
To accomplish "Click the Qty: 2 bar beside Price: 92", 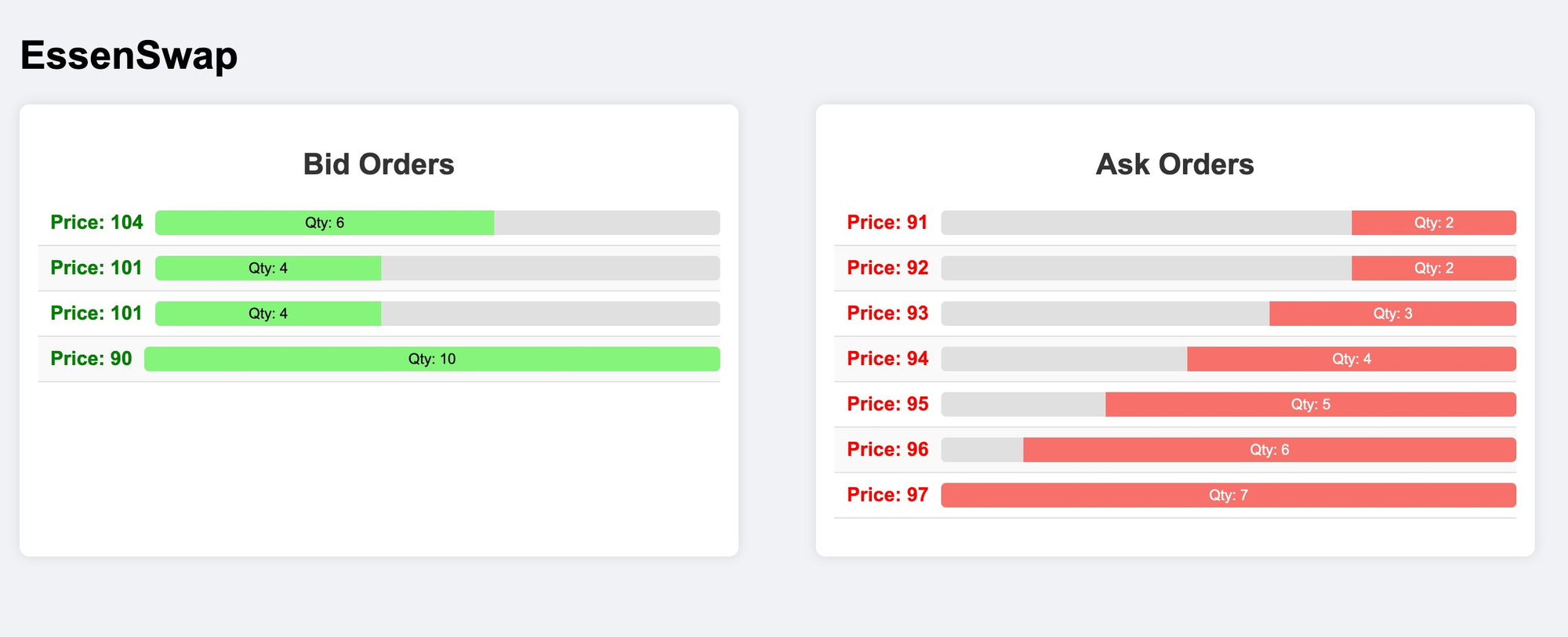I will click(x=1433, y=268).
